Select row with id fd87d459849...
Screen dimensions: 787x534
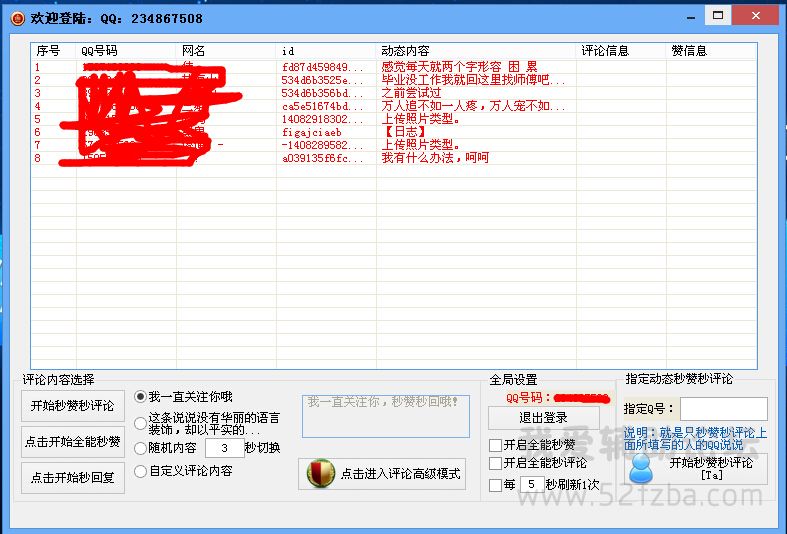(x=394, y=67)
